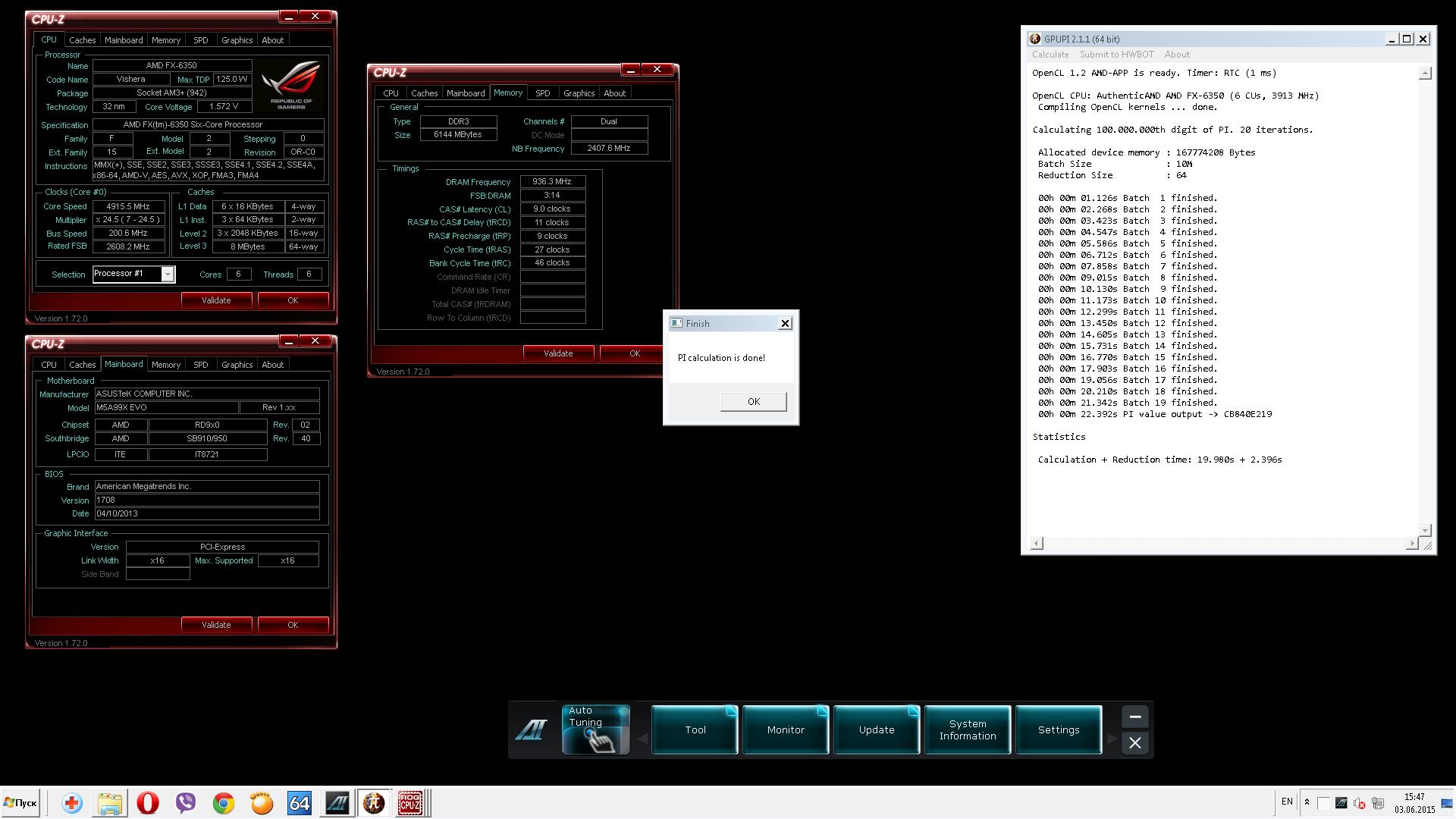Click GPUPI horizontal scrollbar right arrow
This screenshot has height=819, width=1456.
1411,543
